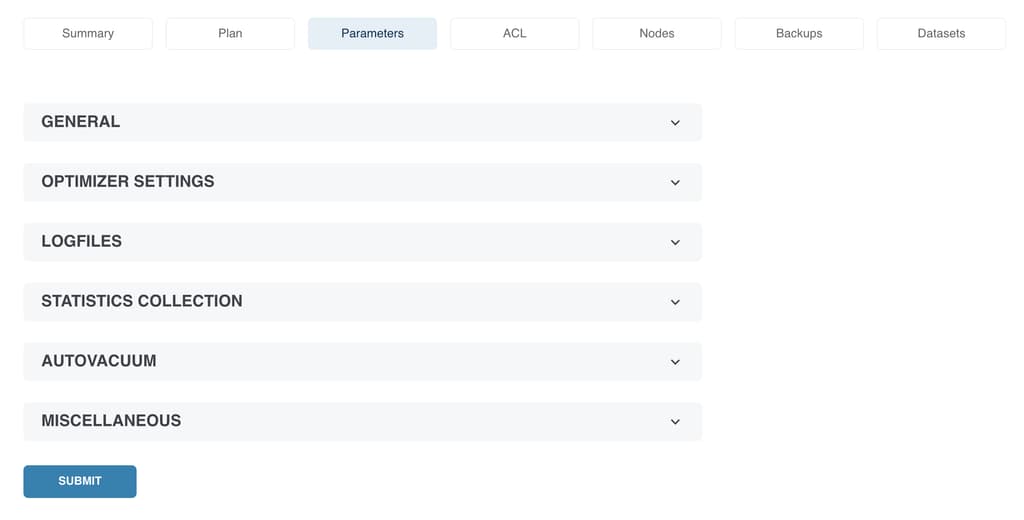Go to the Nodes tab

657,33
